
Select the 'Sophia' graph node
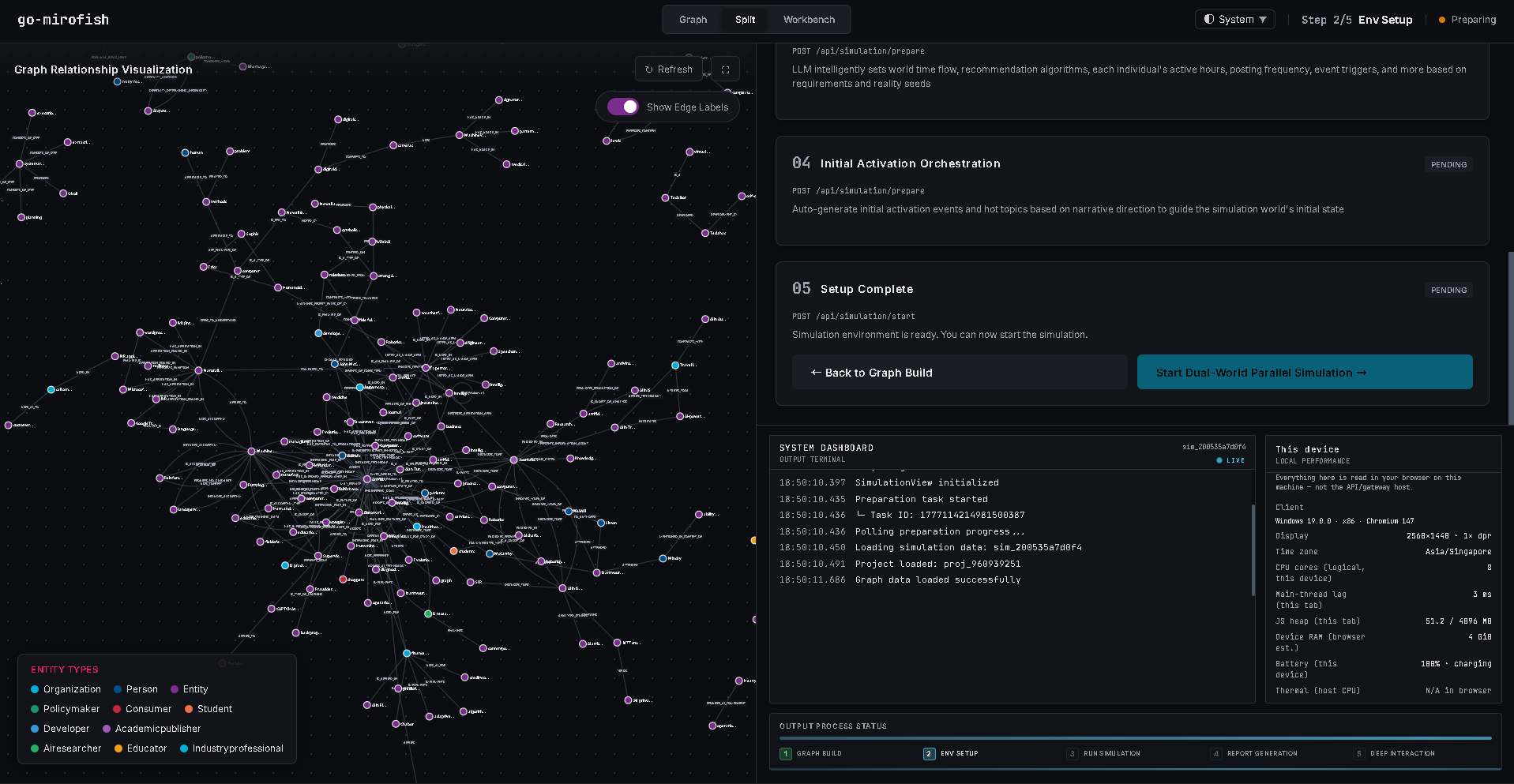242,234
